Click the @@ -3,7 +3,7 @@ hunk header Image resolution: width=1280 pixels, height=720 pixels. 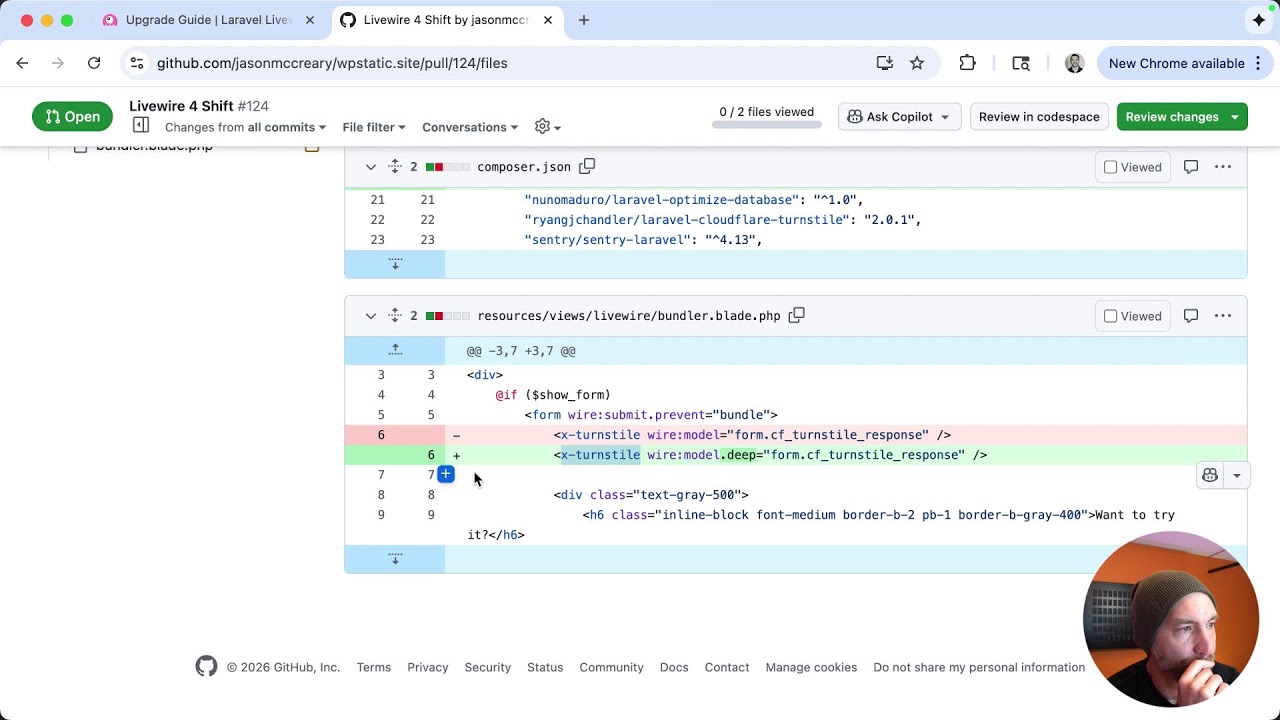[521, 351]
